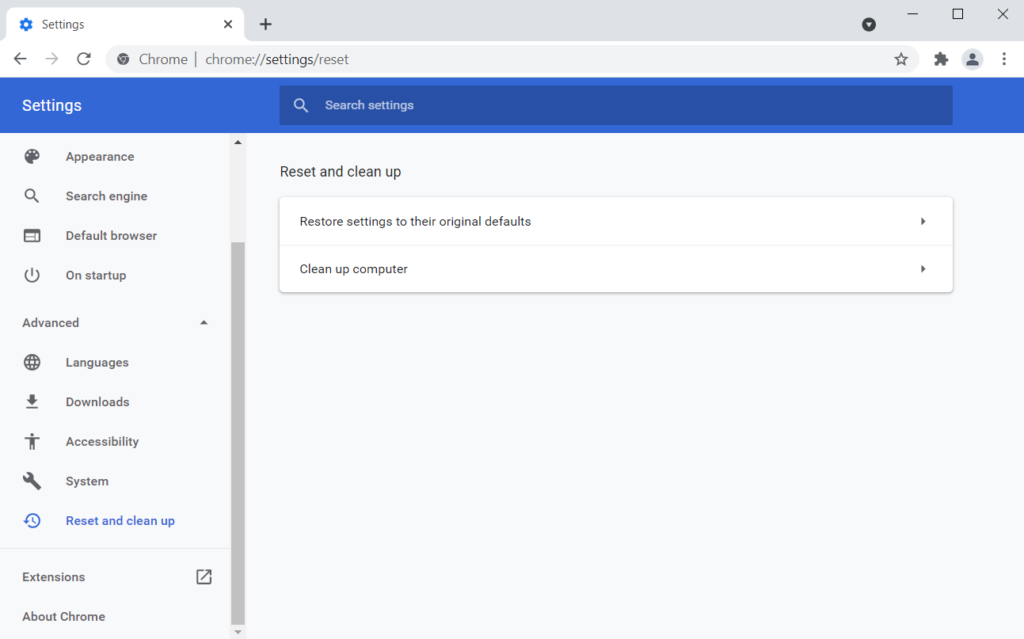Click the On startup power icon
The height and width of the screenshot is (639, 1024).
tap(32, 275)
